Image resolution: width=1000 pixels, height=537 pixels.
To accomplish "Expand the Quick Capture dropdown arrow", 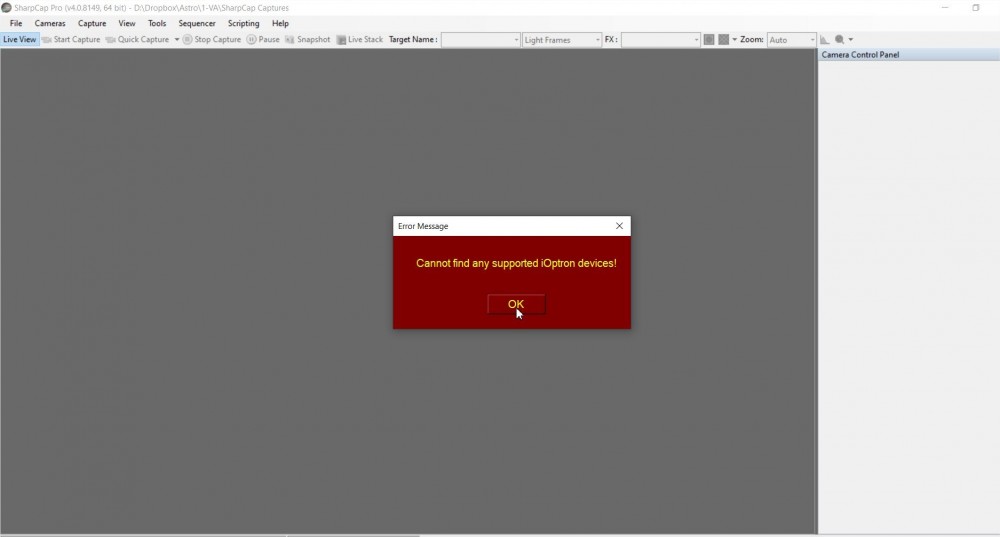I will click(177, 40).
